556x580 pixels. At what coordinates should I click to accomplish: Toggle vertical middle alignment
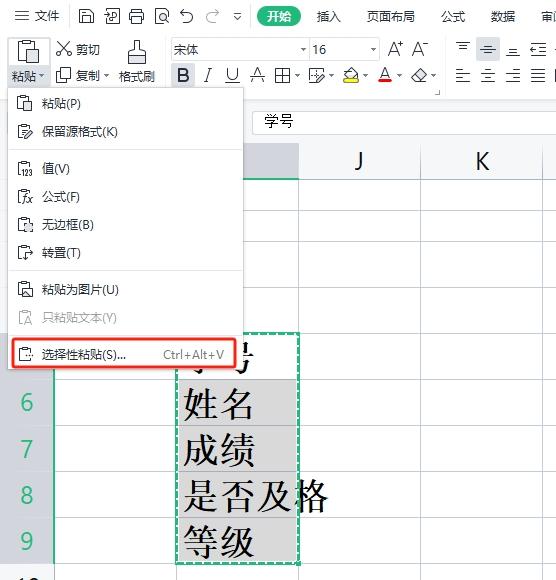(488, 49)
